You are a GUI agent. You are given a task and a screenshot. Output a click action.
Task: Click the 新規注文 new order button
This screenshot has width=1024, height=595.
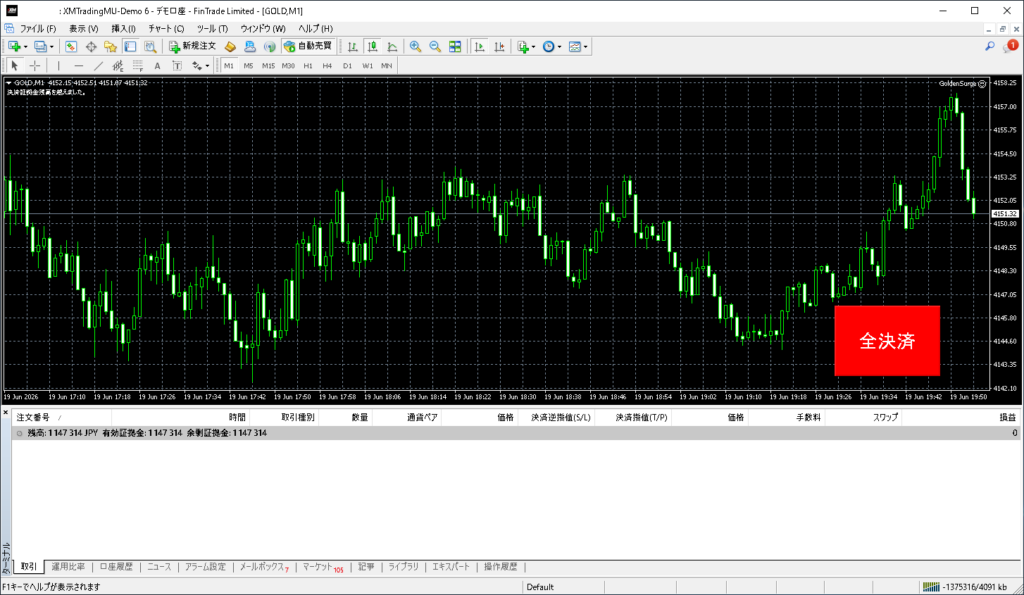tap(193, 46)
